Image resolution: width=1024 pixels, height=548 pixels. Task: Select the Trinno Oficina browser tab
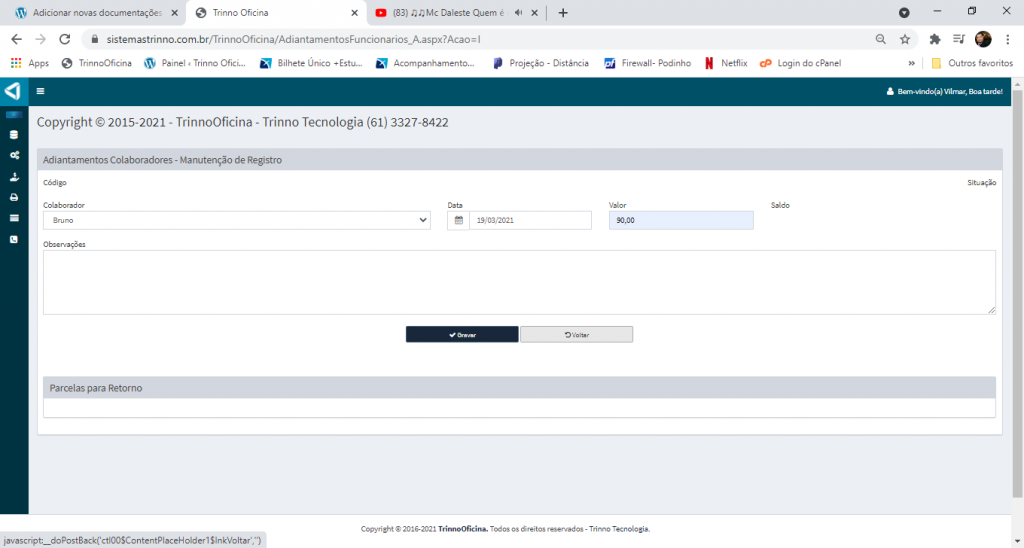click(x=274, y=12)
